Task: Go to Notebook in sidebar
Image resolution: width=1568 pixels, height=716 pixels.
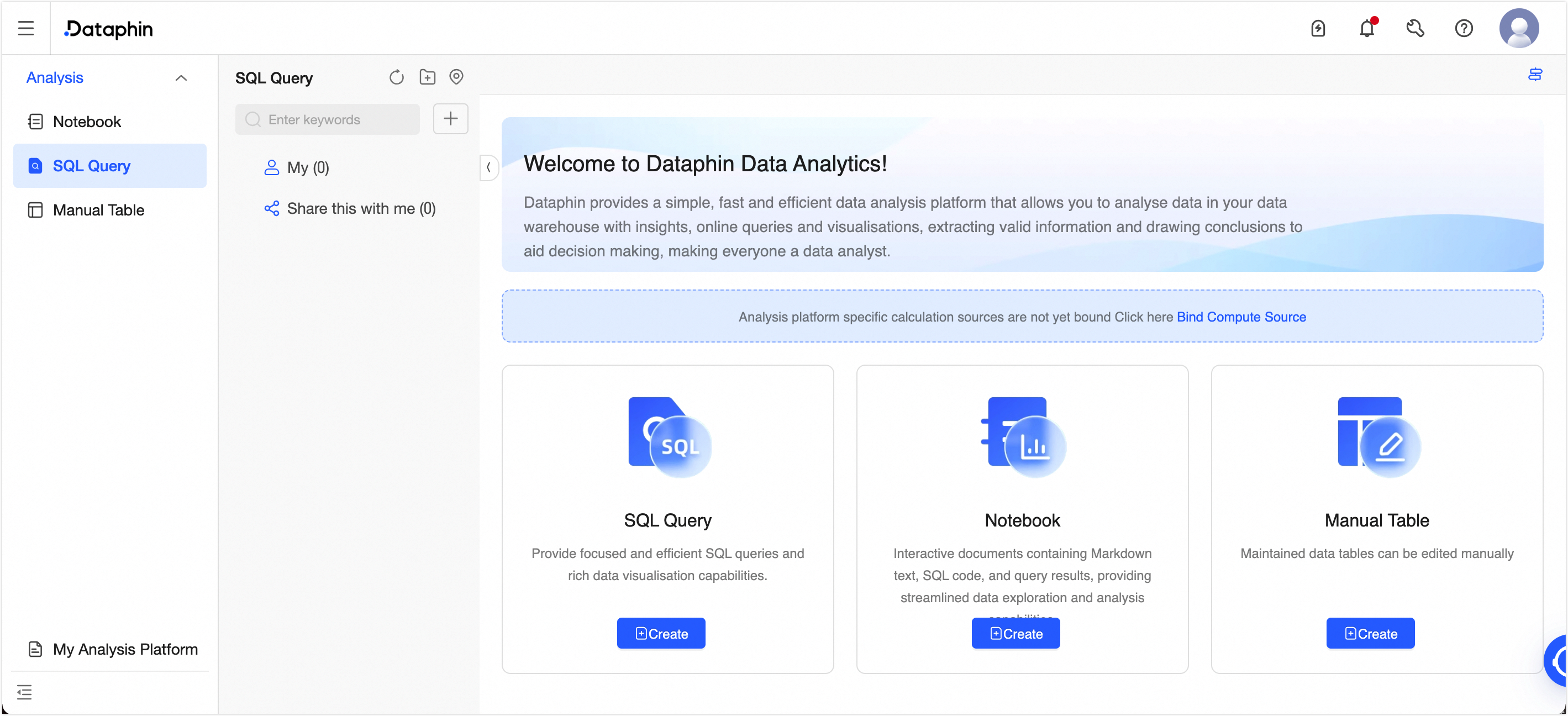Action: (87, 122)
